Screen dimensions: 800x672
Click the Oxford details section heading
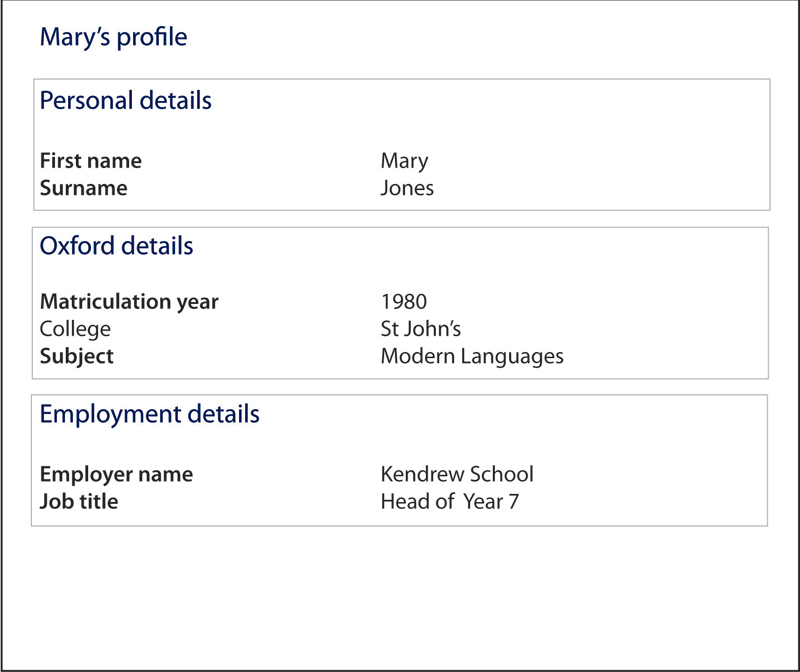coord(116,245)
